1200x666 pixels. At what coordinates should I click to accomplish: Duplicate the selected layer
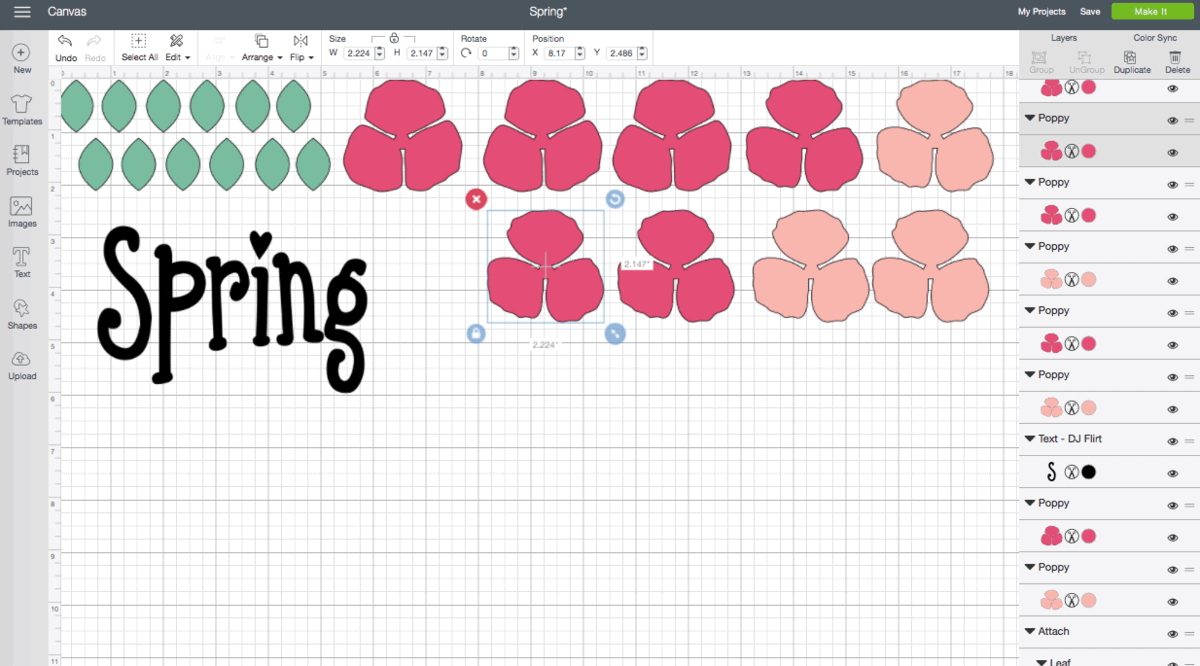(x=1132, y=63)
